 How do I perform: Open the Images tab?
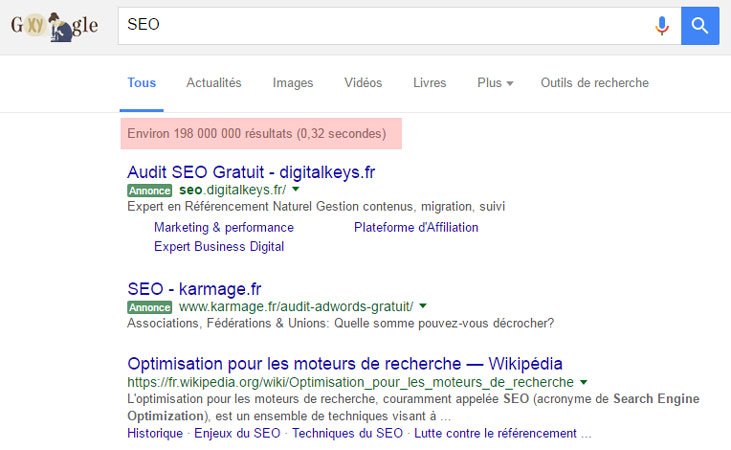[293, 83]
